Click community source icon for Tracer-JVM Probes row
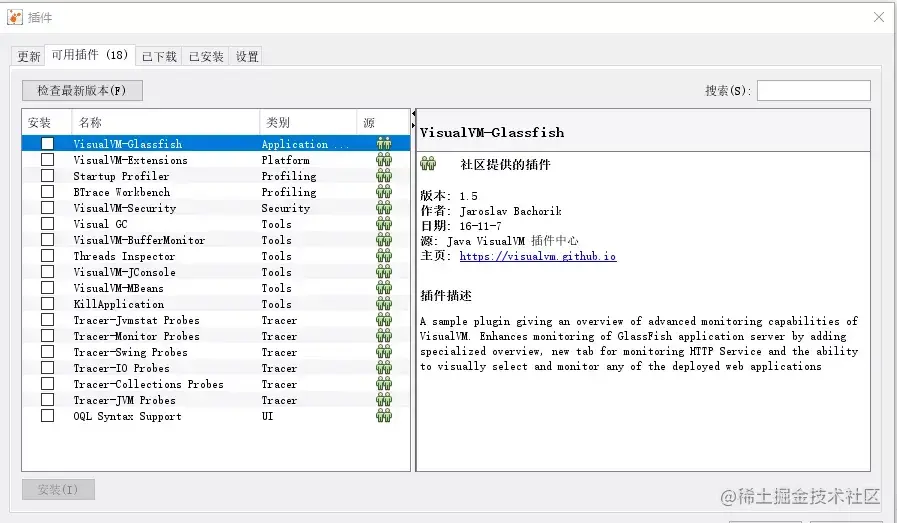Viewport: 897px width, 523px height. (x=384, y=400)
